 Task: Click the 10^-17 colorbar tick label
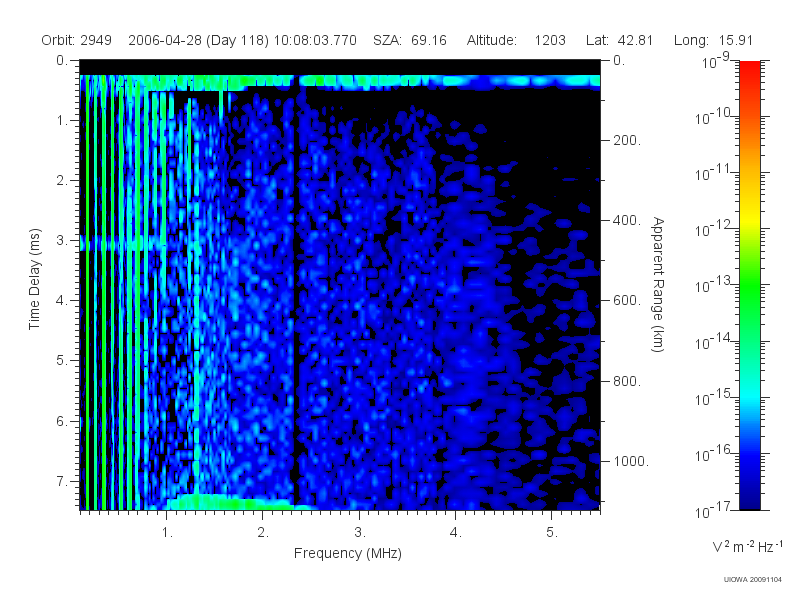coord(714,510)
